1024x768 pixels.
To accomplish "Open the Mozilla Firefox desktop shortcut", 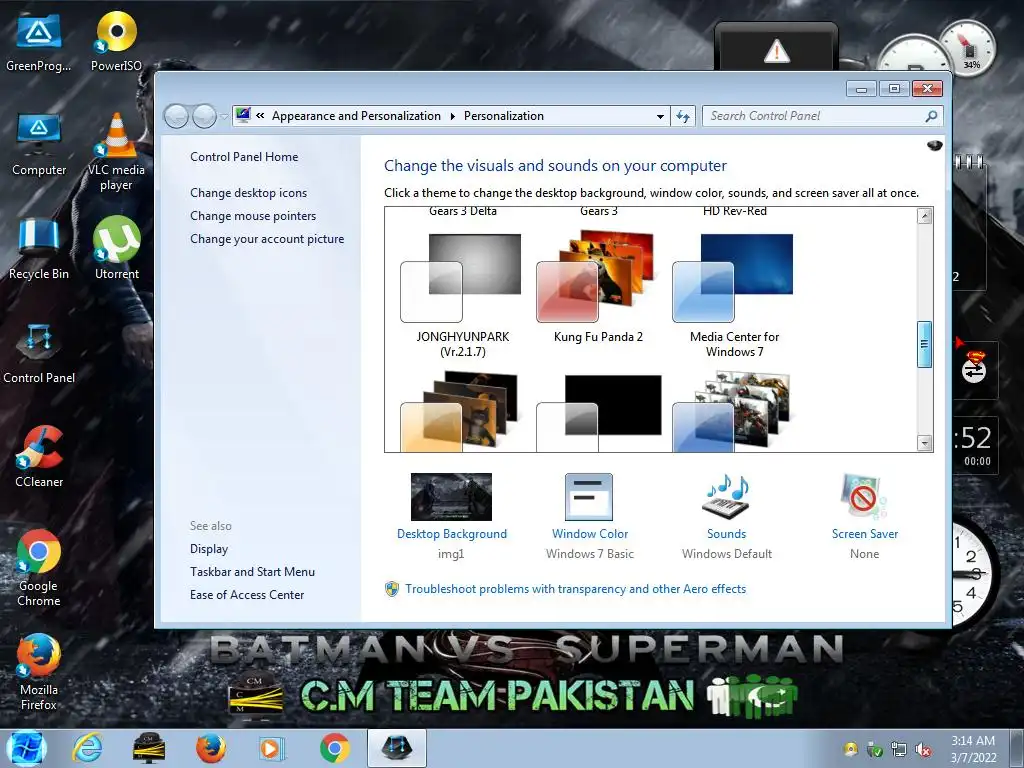I will [x=39, y=673].
